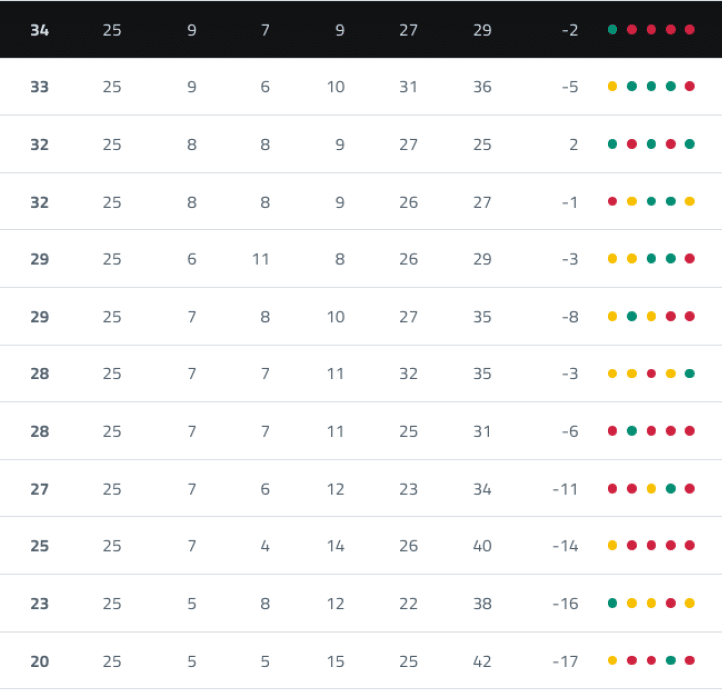Click the green dot in the -8 goal difference row
Screen dimensions: 722x699
click(x=632, y=317)
